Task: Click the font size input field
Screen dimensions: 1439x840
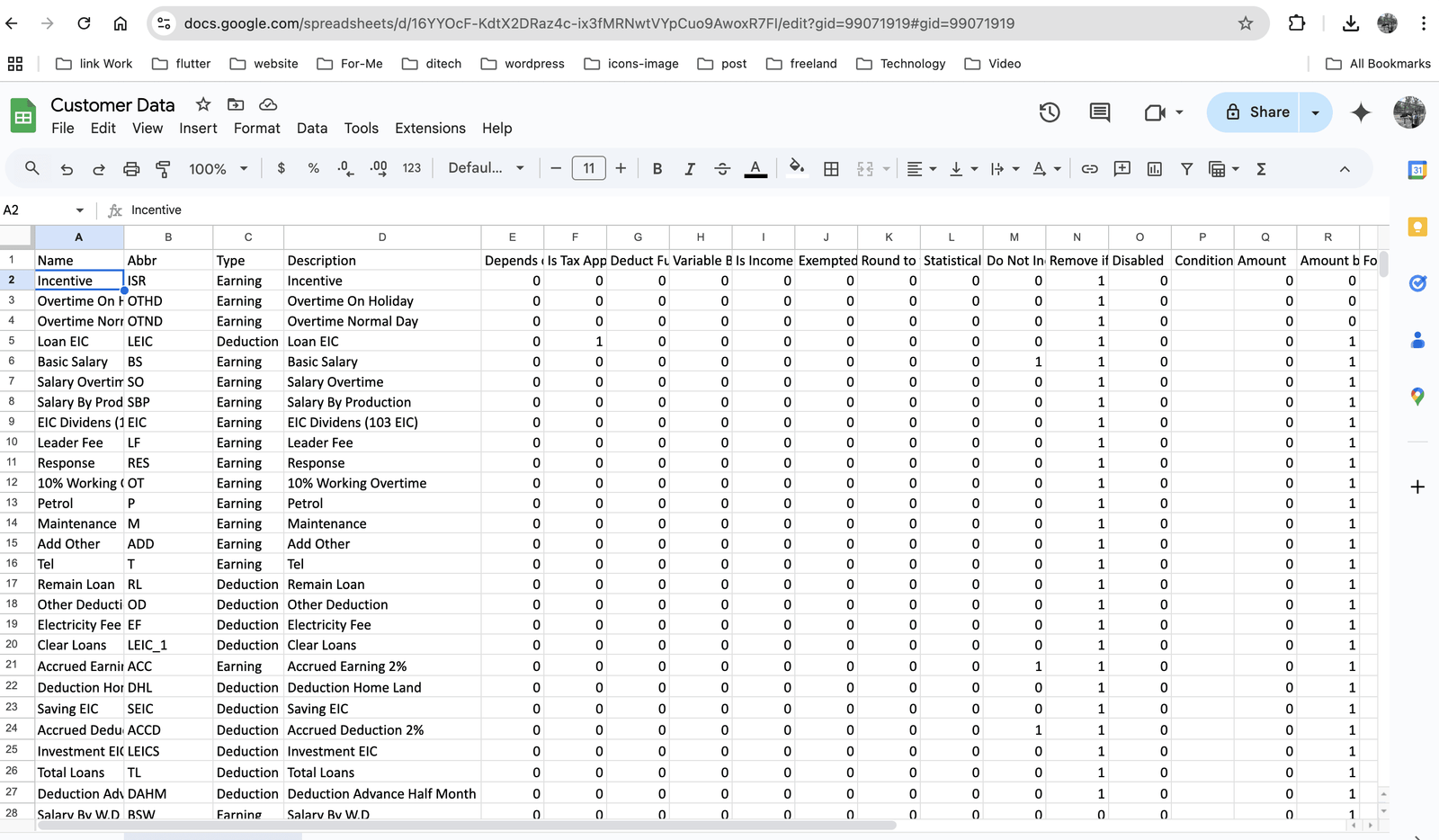Action: [x=588, y=169]
